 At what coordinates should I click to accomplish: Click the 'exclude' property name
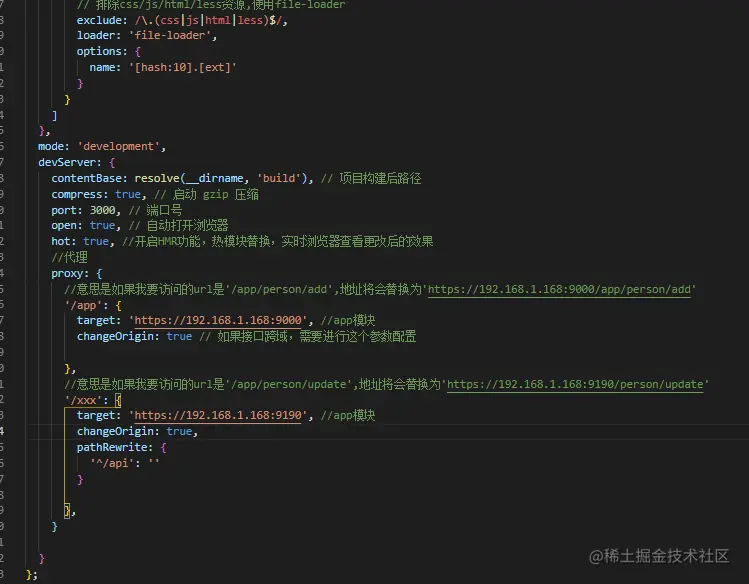[x=99, y=20]
